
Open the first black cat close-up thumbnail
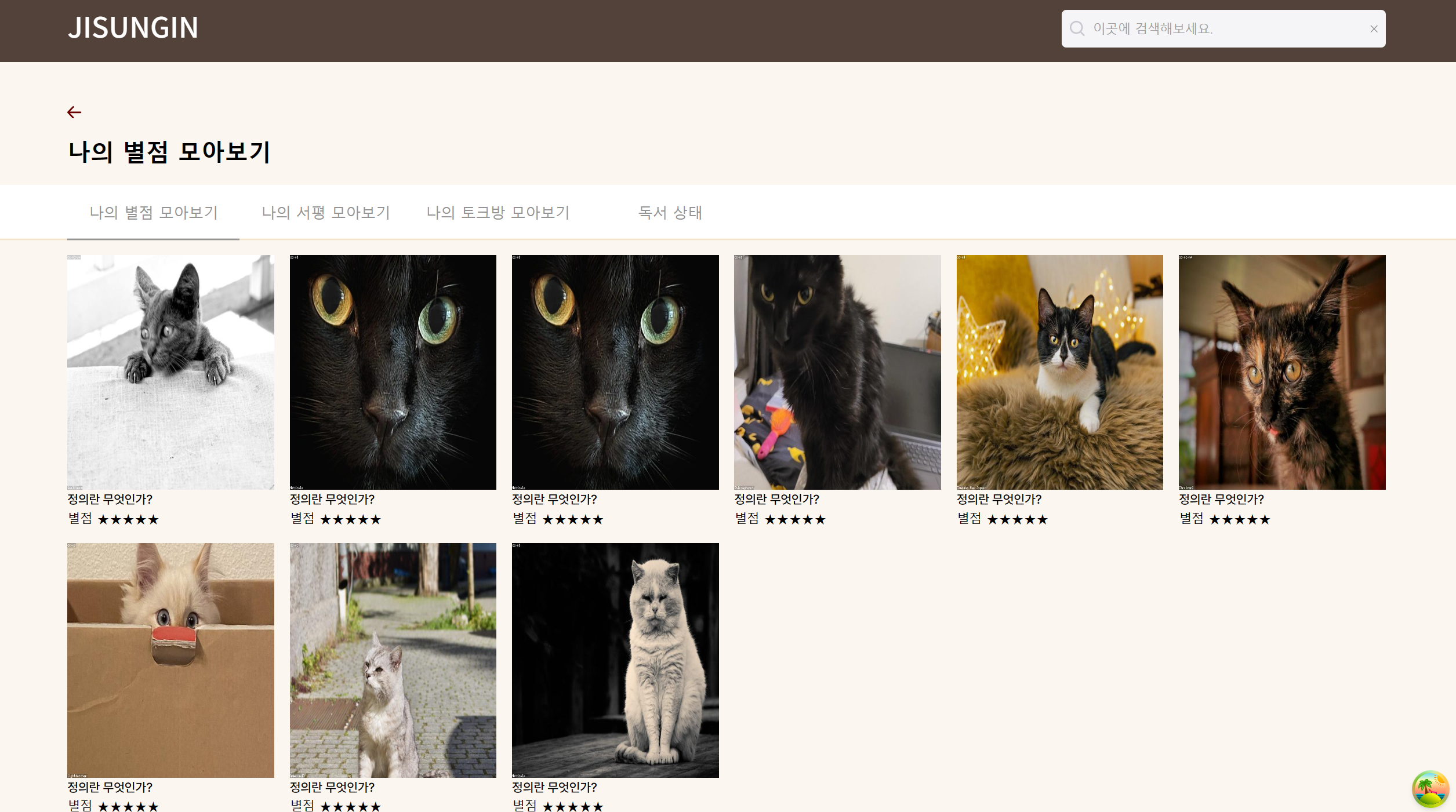coord(393,372)
